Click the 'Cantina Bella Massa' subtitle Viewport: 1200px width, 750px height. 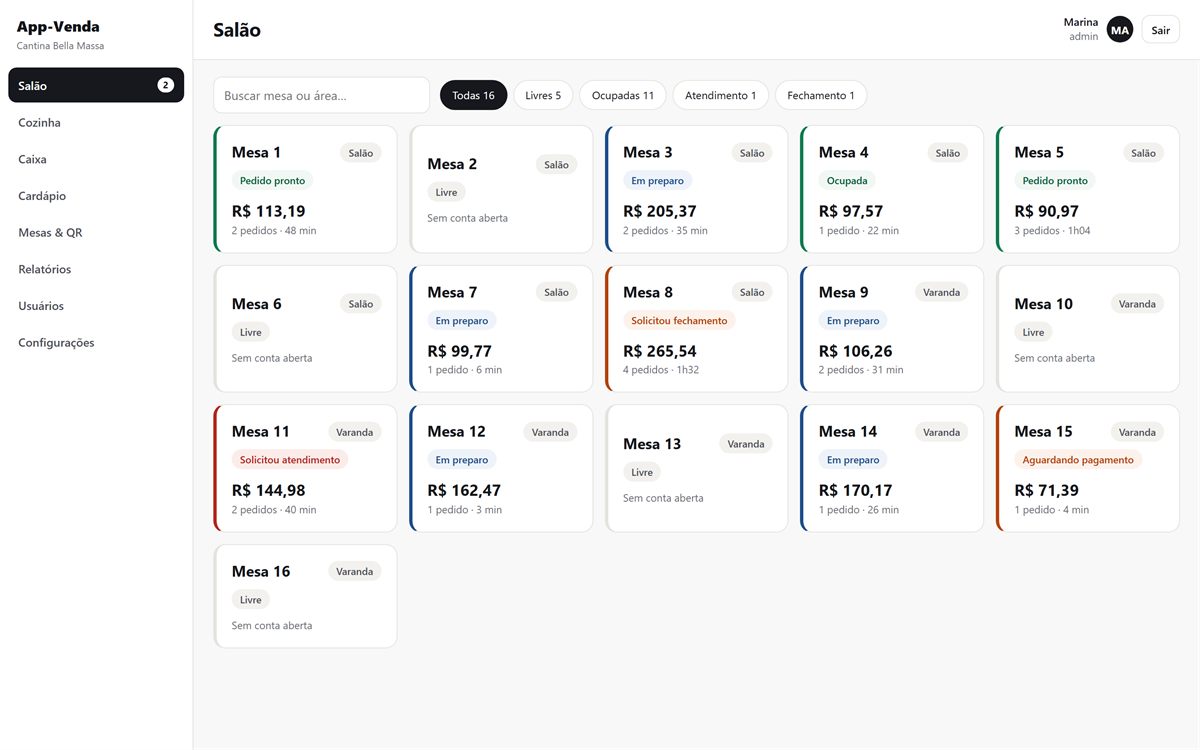pyautogui.click(x=60, y=46)
